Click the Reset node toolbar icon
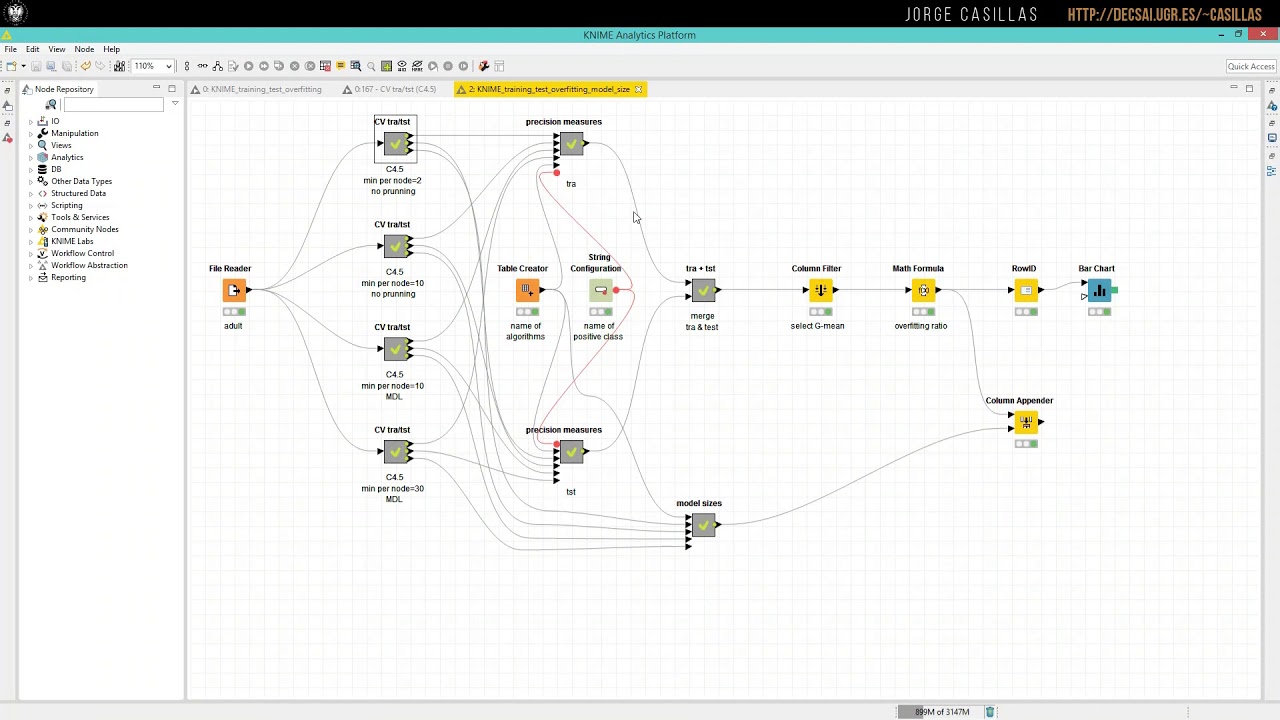Viewport: 1280px width, 720px height. point(324,66)
